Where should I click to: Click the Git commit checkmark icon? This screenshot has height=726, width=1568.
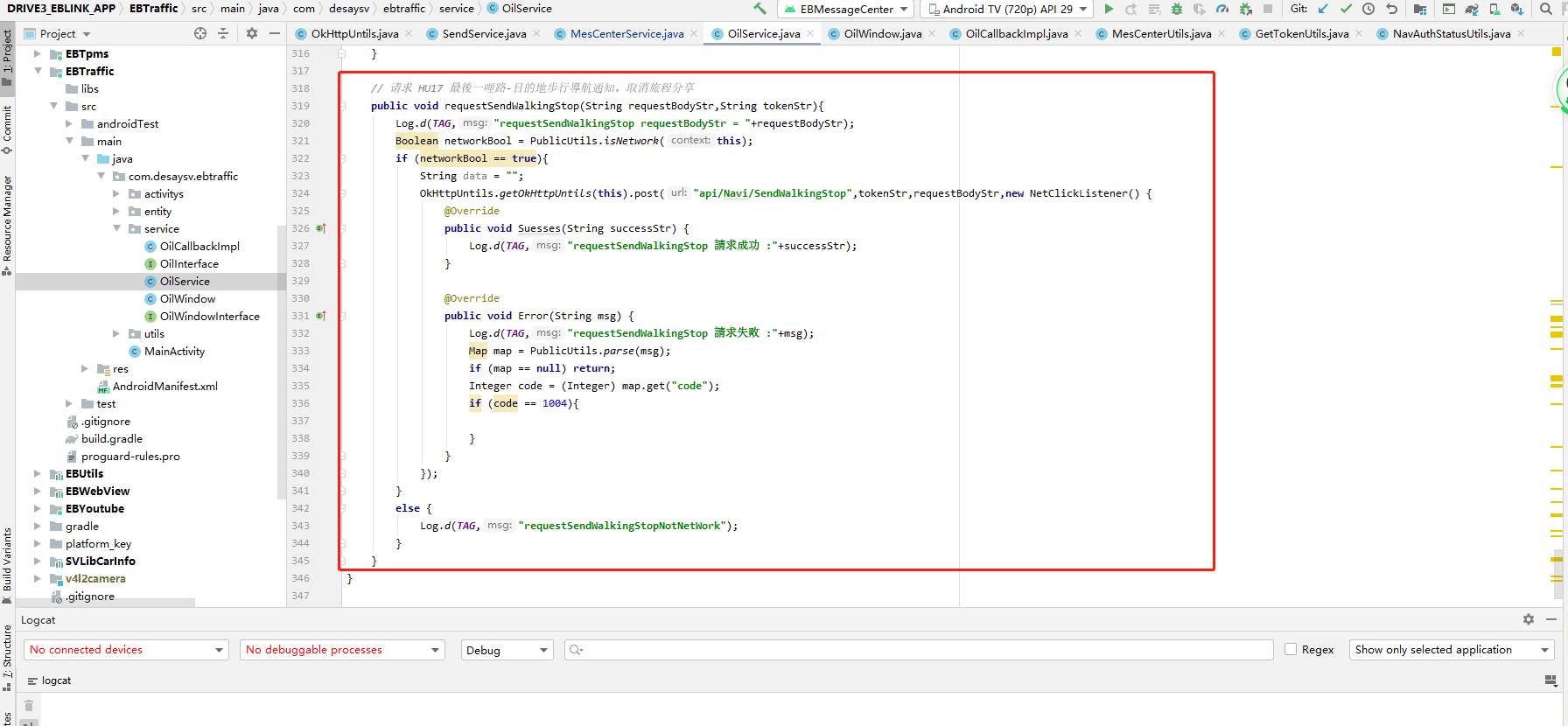1346,9
